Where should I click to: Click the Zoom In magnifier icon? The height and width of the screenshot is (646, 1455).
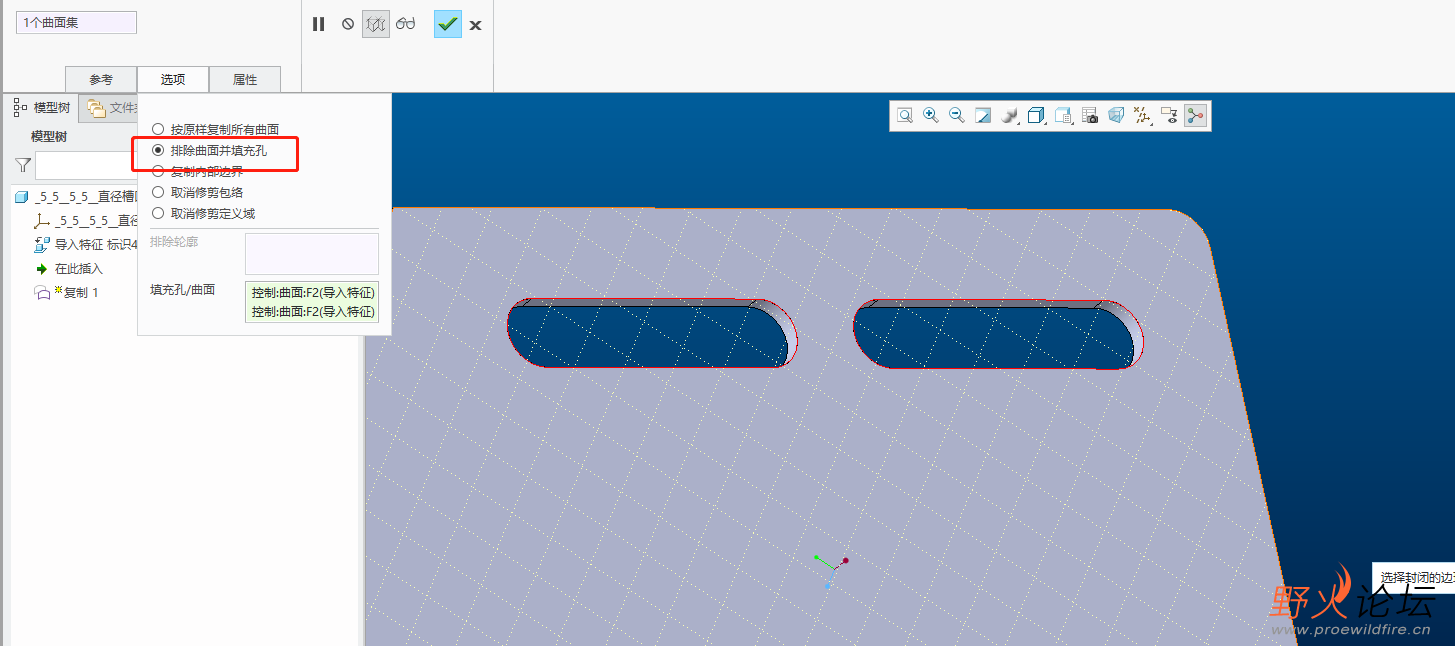tap(931, 116)
